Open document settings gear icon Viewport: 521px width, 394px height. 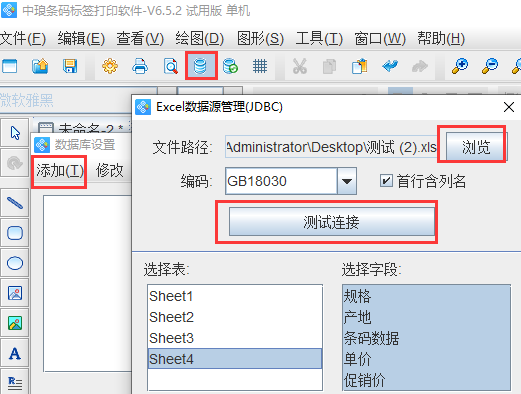(110, 66)
